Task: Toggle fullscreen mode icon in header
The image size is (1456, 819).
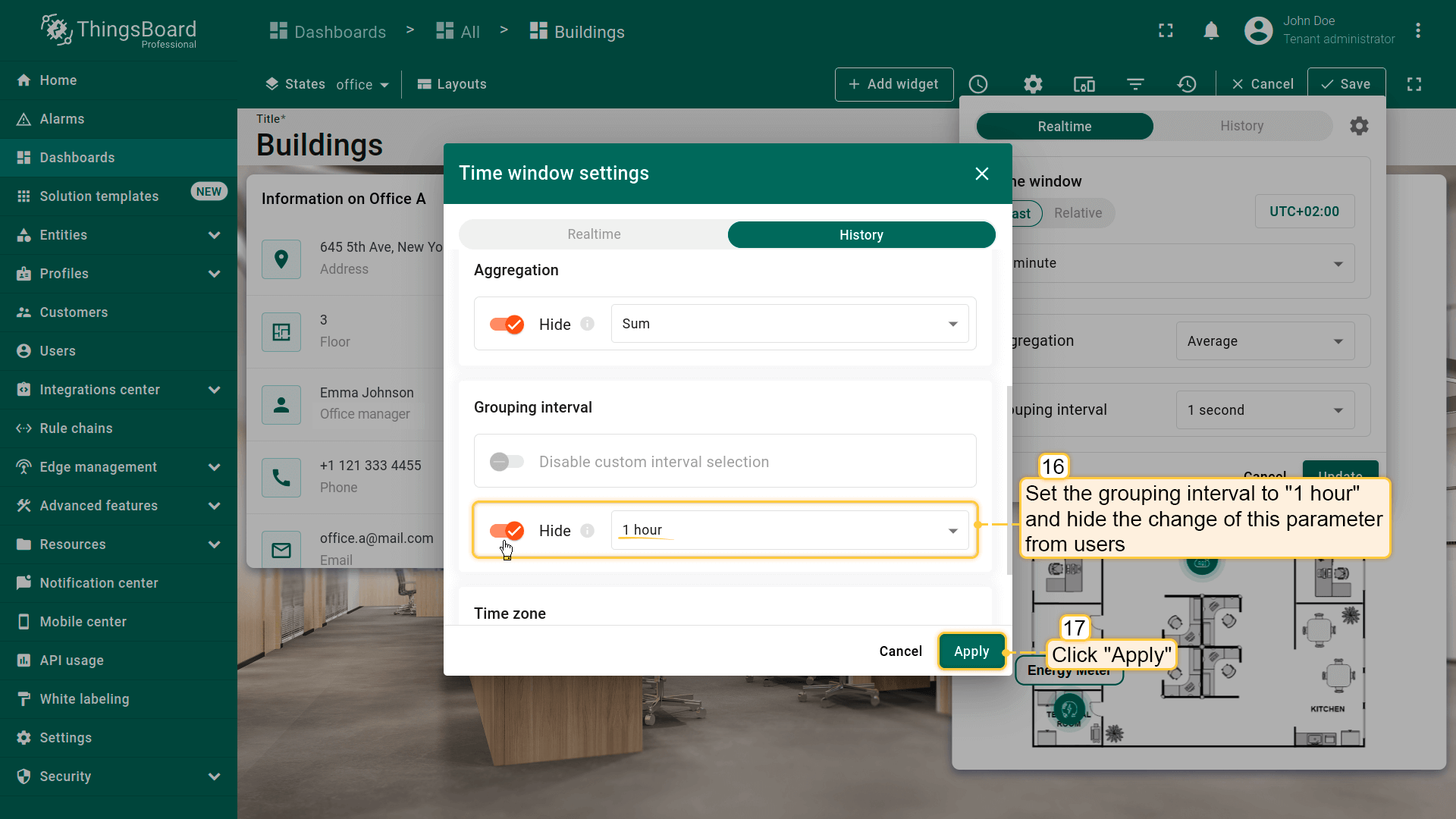Action: click(1166, 31)
